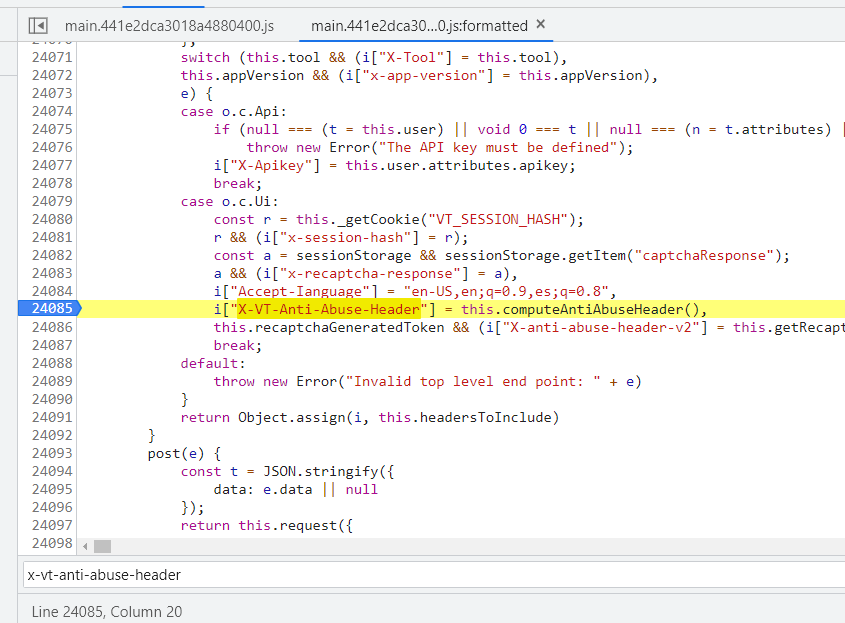Set breakpoint on line number 24093

(x=52, y=453)
